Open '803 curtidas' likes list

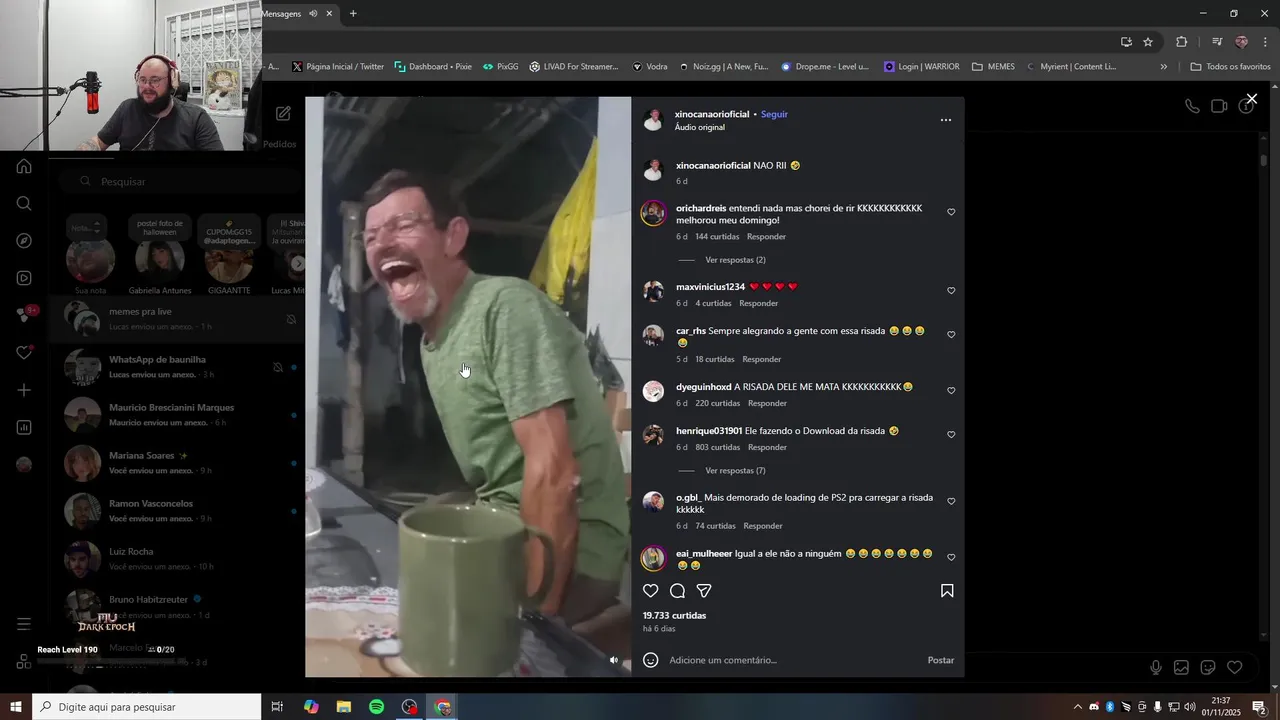[x=718, y=447]
